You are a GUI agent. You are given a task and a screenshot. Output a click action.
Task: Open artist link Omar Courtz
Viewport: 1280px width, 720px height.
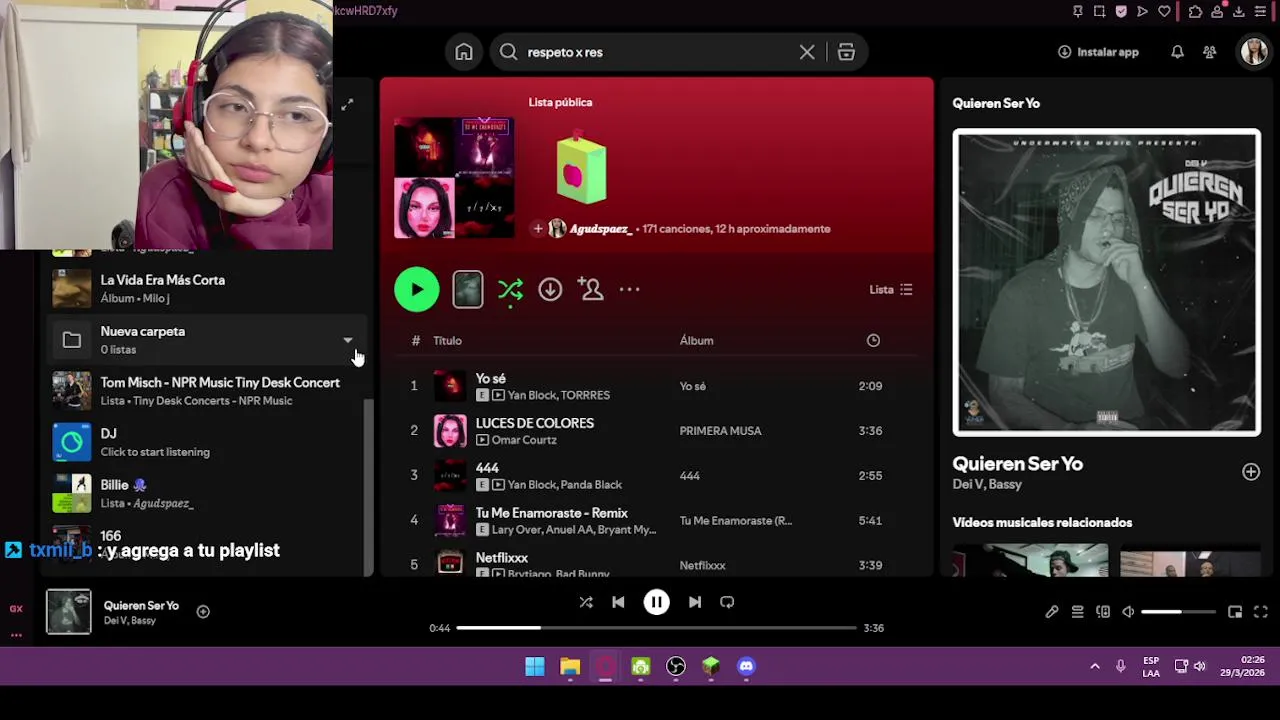click(524, 440)
